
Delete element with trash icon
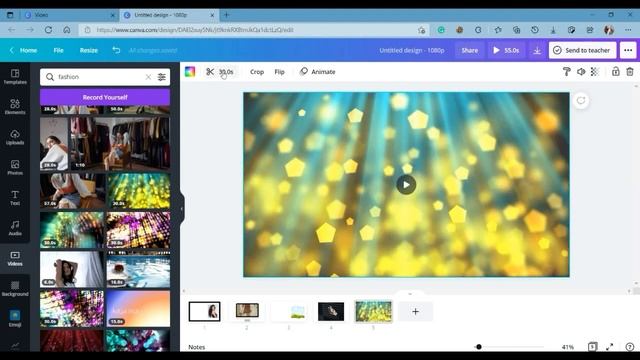630,71
